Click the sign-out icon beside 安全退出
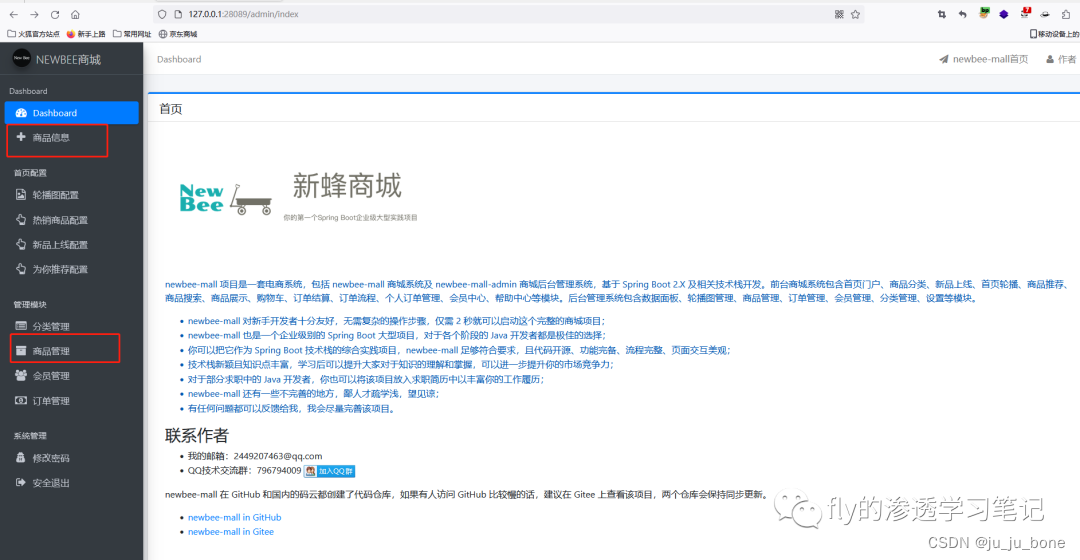The image size is (1080, 560). pos(21,483)
